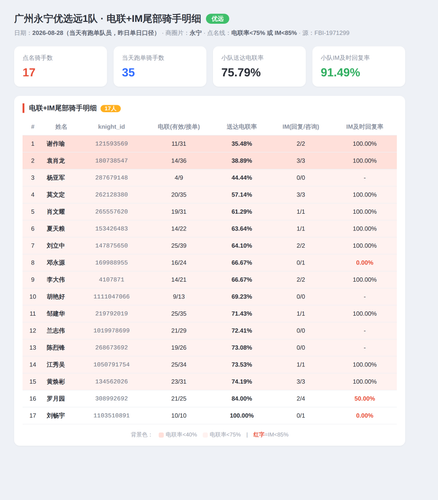Click the green 91.49% reply rate value
Image resolution: width=438 pixels, height=500 pixels.
[340, 72]
